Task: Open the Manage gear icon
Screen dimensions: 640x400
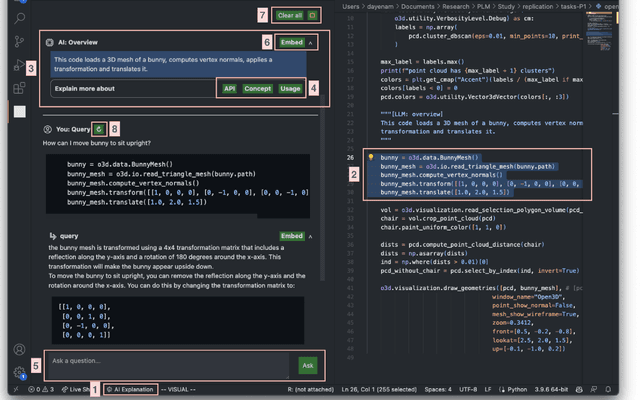Action: 19,373
